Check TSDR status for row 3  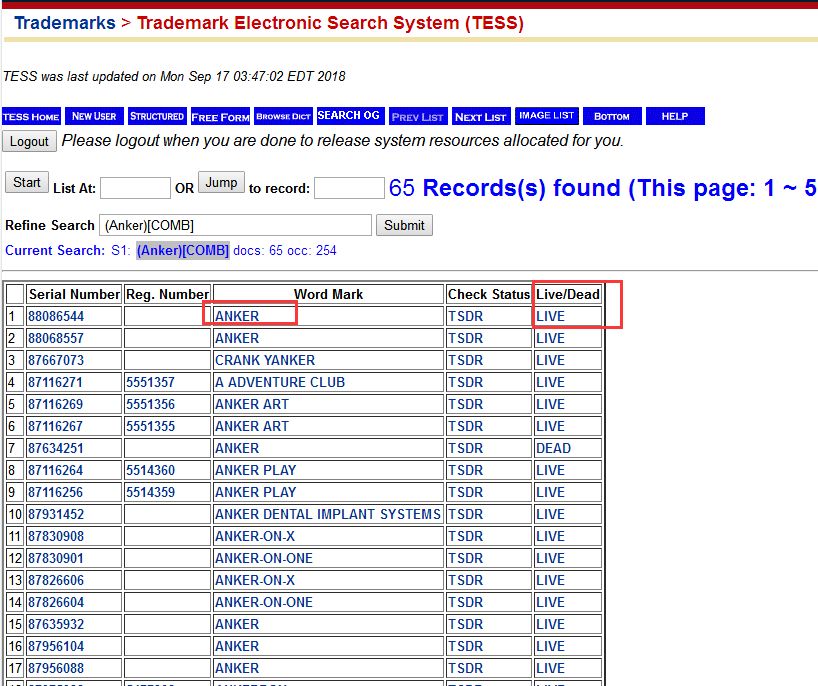click(x=466, y=360)
